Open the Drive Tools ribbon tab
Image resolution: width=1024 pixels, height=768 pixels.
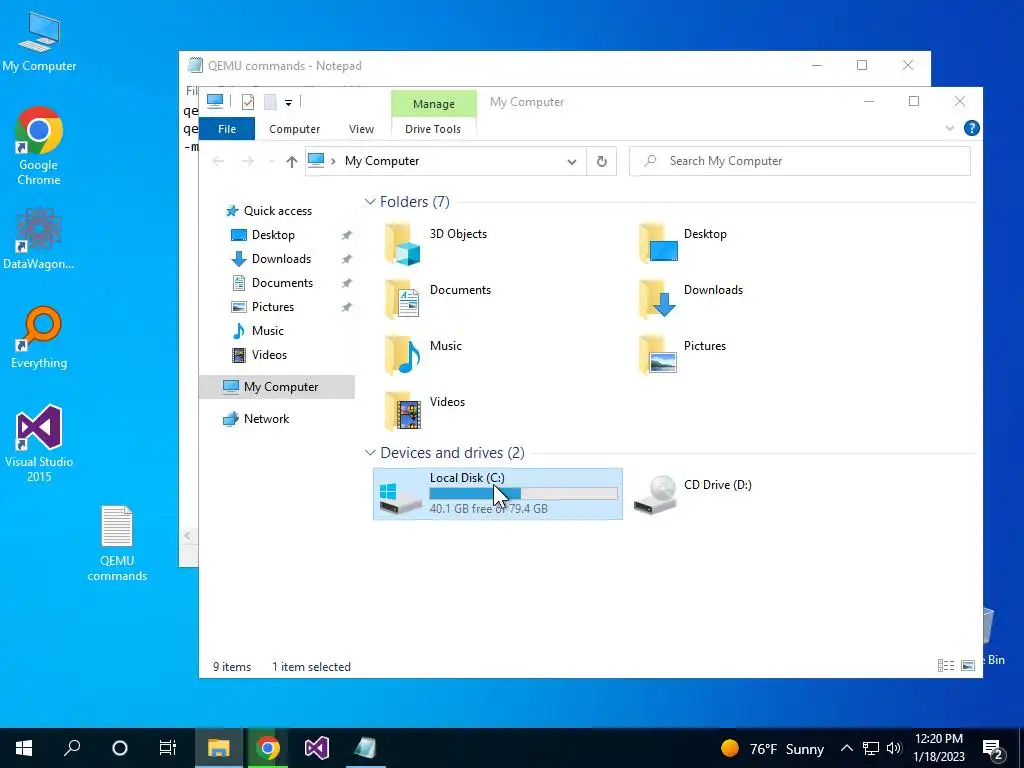click(x=433, y=129)
